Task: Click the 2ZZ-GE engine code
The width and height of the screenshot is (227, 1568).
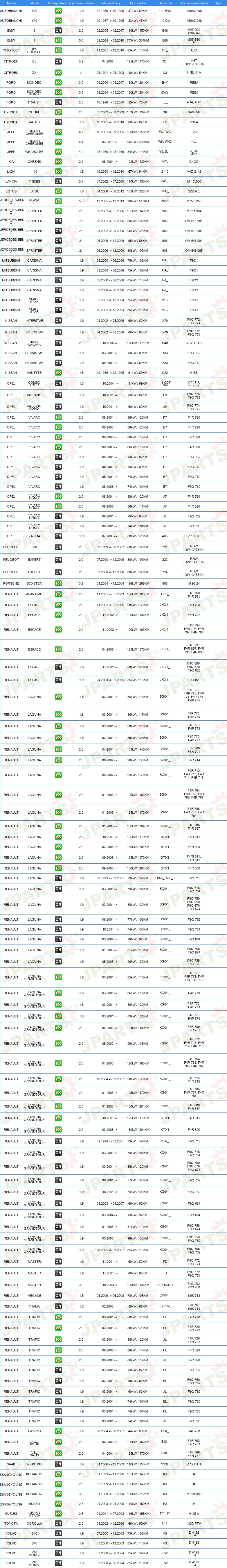Action: tap(194, 191)
